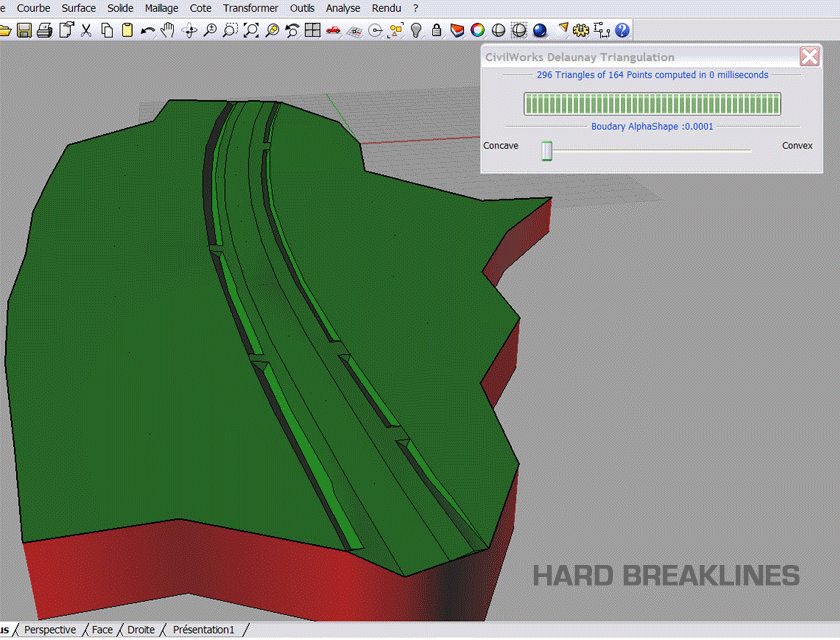
Task: Activate the Zoom Extents tool
Action: 251,30
